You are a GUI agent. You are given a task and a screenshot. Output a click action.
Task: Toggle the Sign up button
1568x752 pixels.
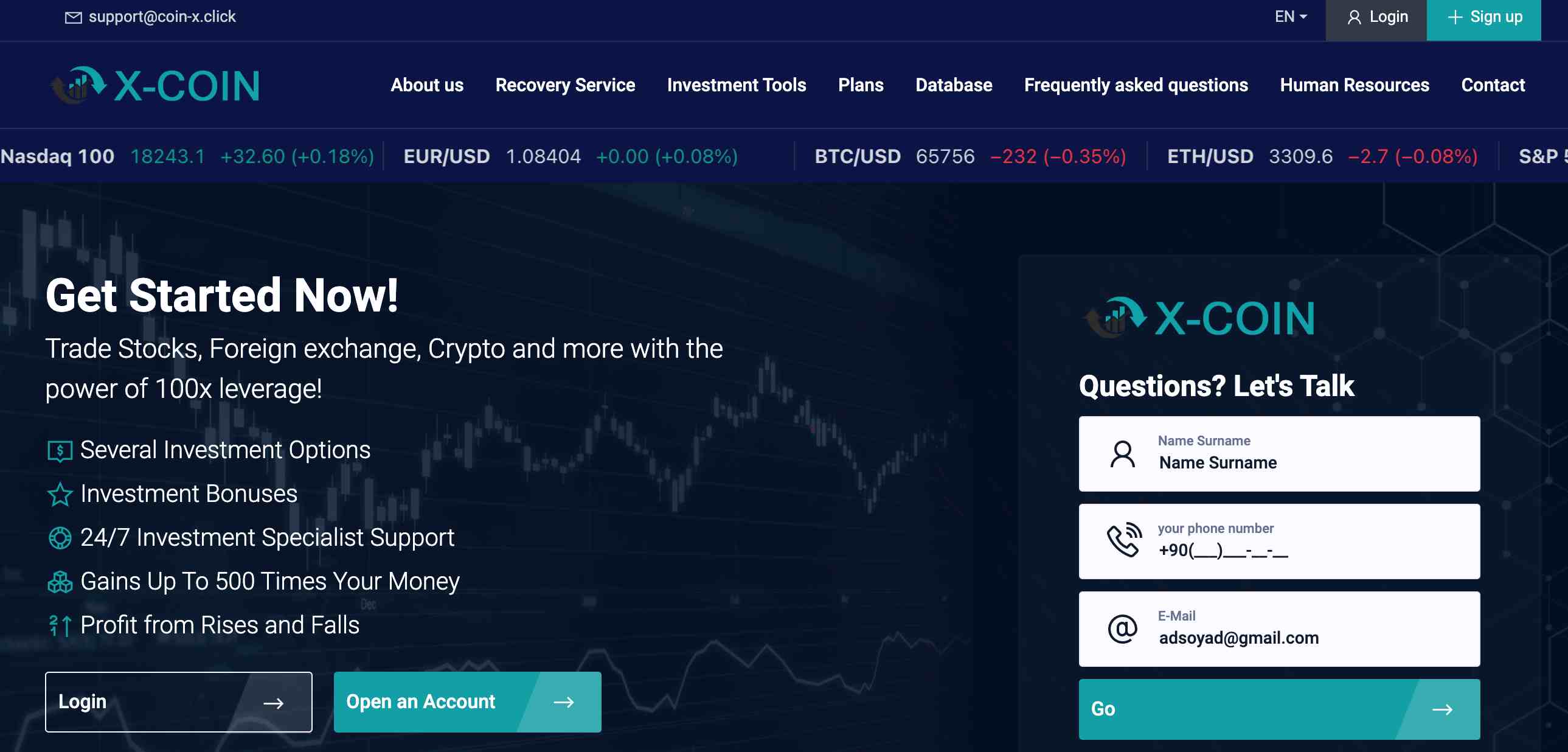click(1484, 17)
